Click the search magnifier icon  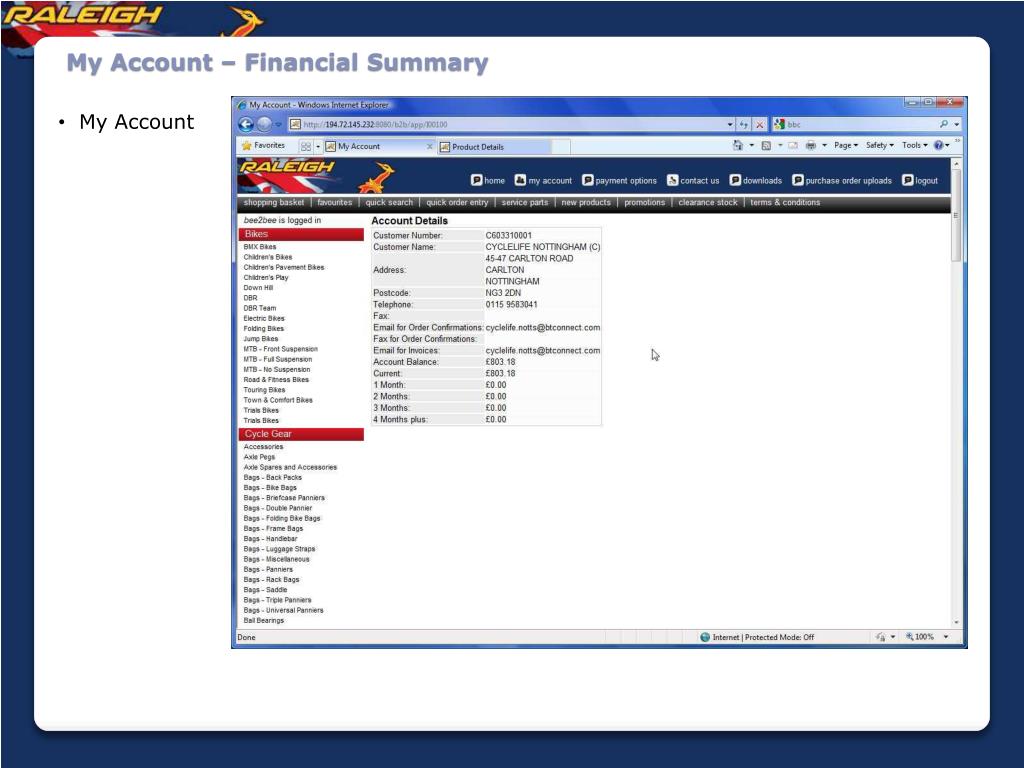pyautogui.click(x=944, y=124)
